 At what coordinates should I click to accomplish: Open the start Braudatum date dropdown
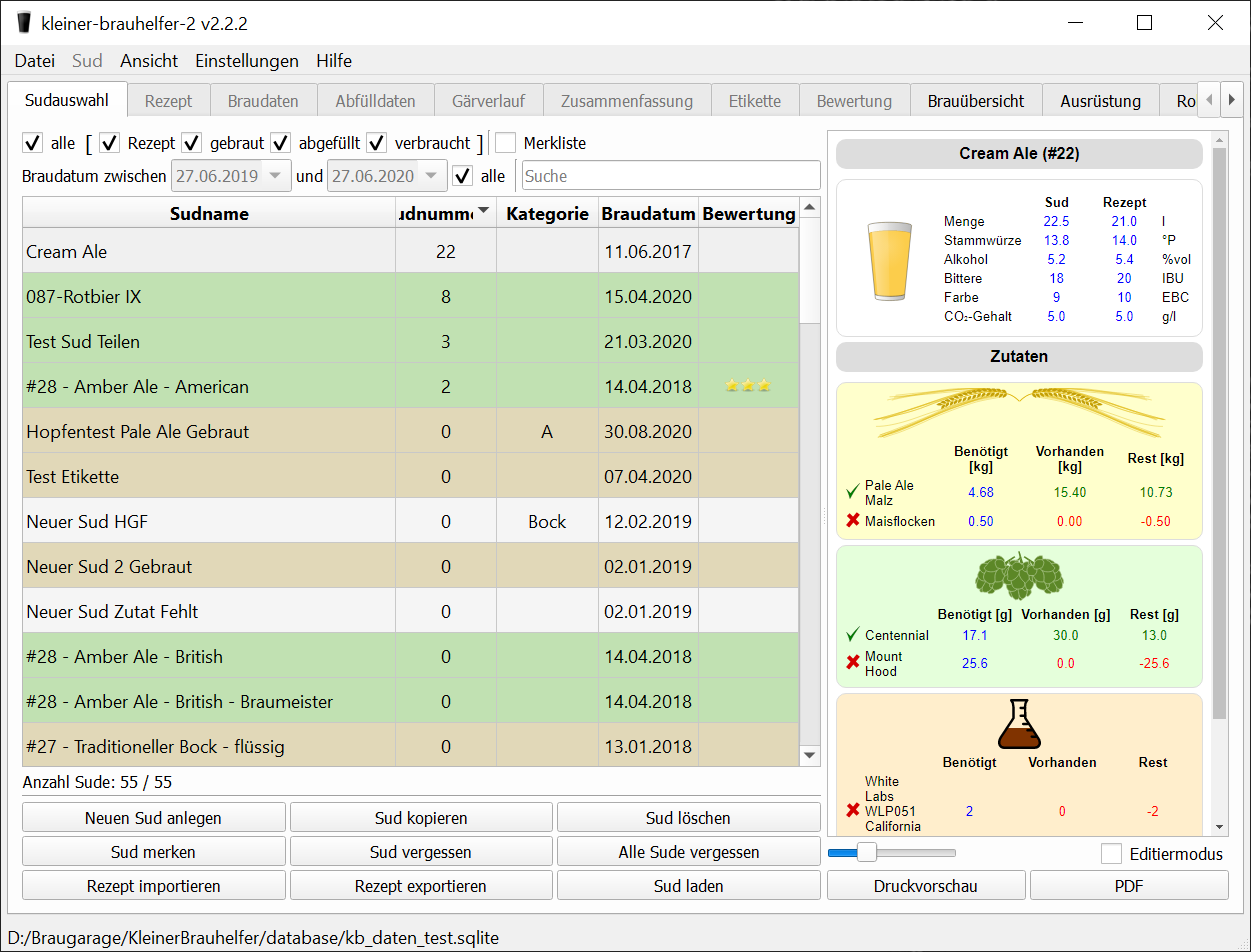[x=276, y=176]
